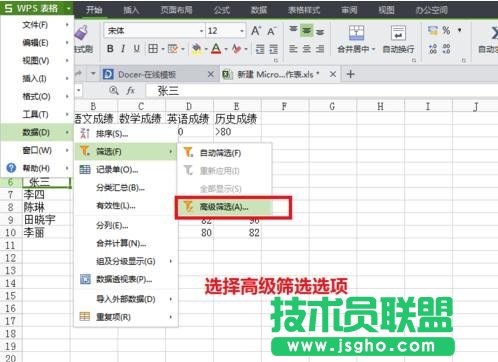Screen dimensions: 498x362
Task: Click the Format Painter brush icon
Action: [x=81, y=33]
